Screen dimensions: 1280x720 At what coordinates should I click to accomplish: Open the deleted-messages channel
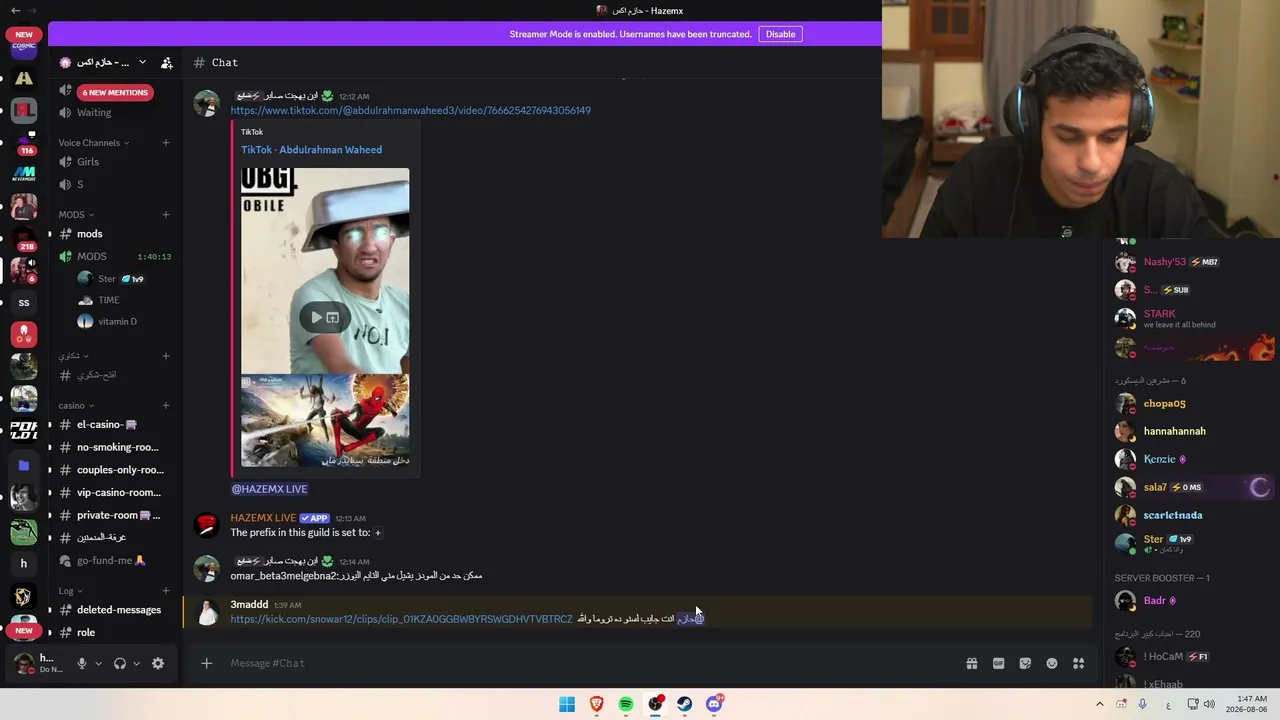point(113,610)
